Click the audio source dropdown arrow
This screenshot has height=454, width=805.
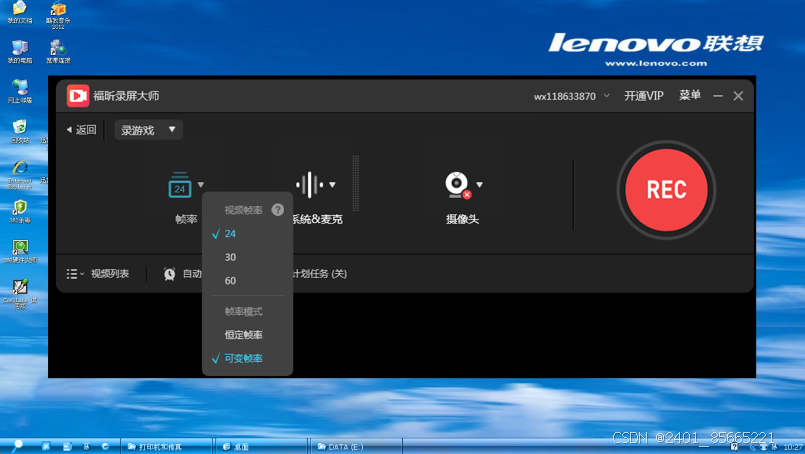coord(333,185)
